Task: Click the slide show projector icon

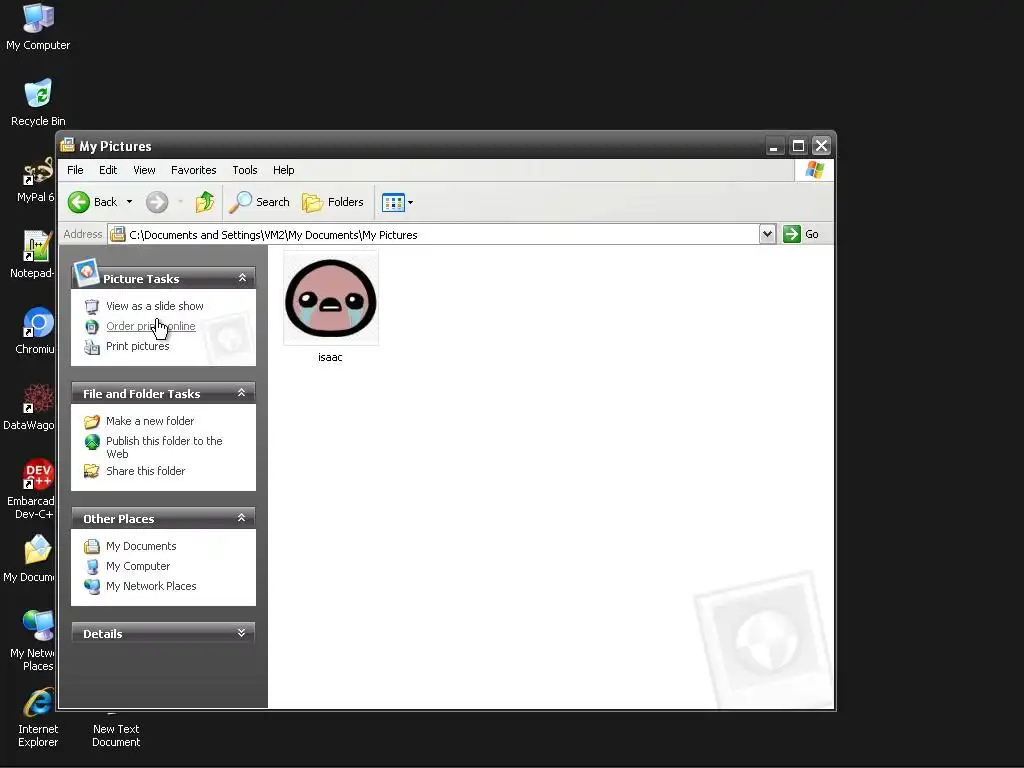Action: pyautogui.click(x=92, y=306)
